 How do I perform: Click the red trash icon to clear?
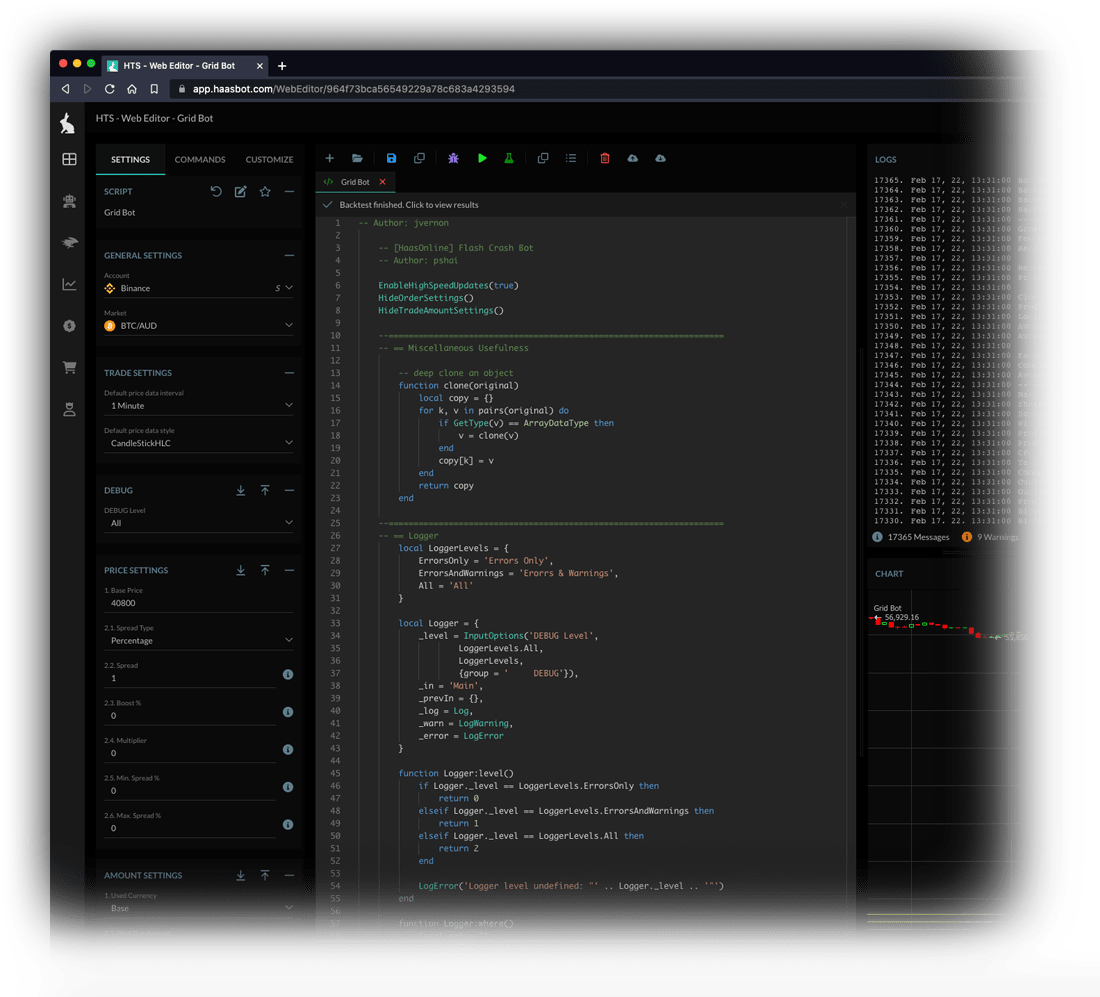click(605, 158)
